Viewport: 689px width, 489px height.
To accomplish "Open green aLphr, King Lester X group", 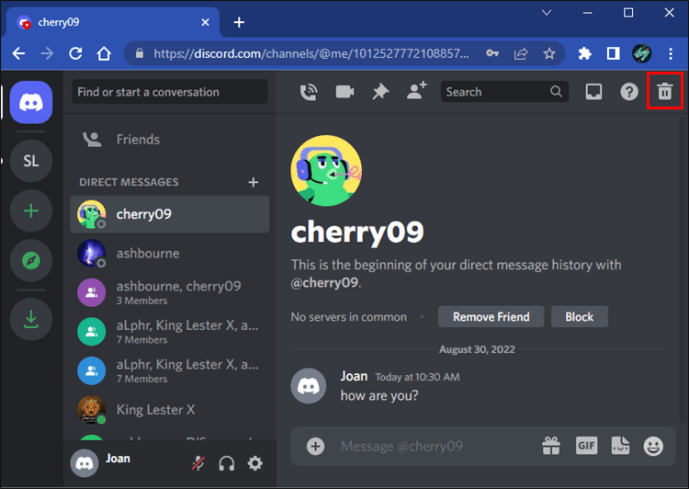I will tap(170, 332).
